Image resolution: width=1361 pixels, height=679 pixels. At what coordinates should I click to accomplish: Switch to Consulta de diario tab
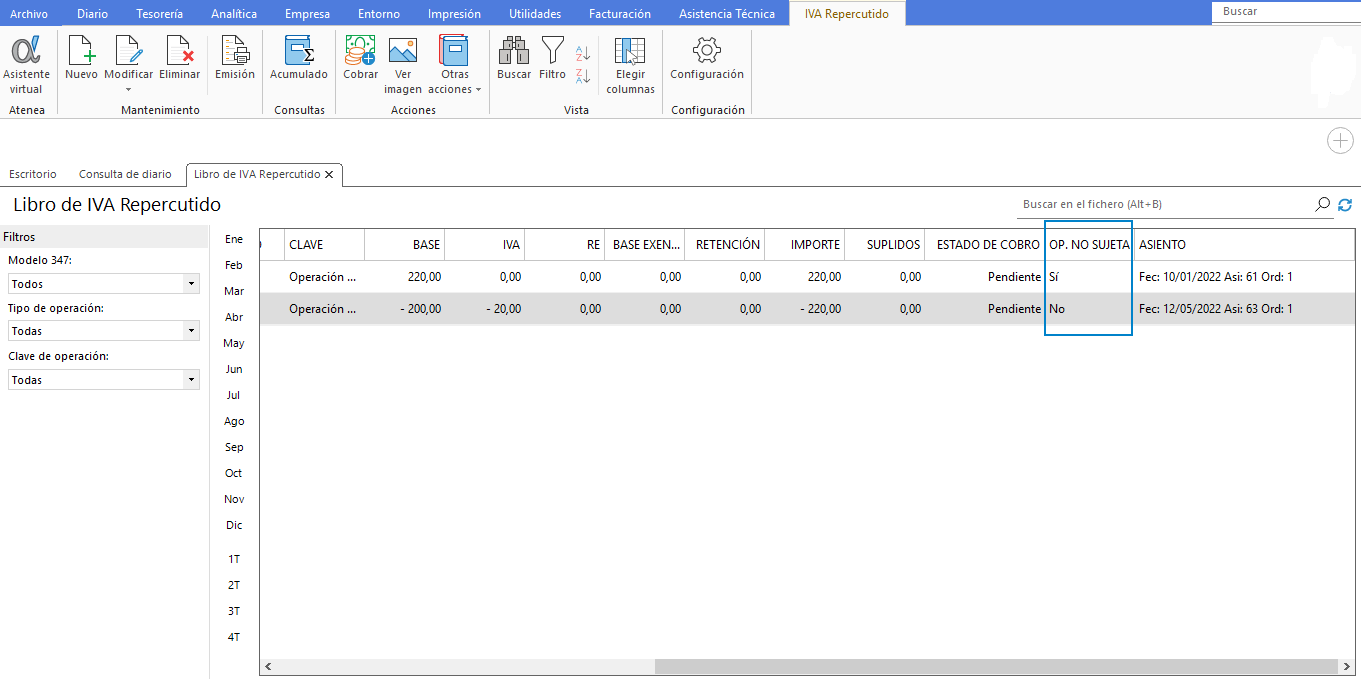[125, 174]
